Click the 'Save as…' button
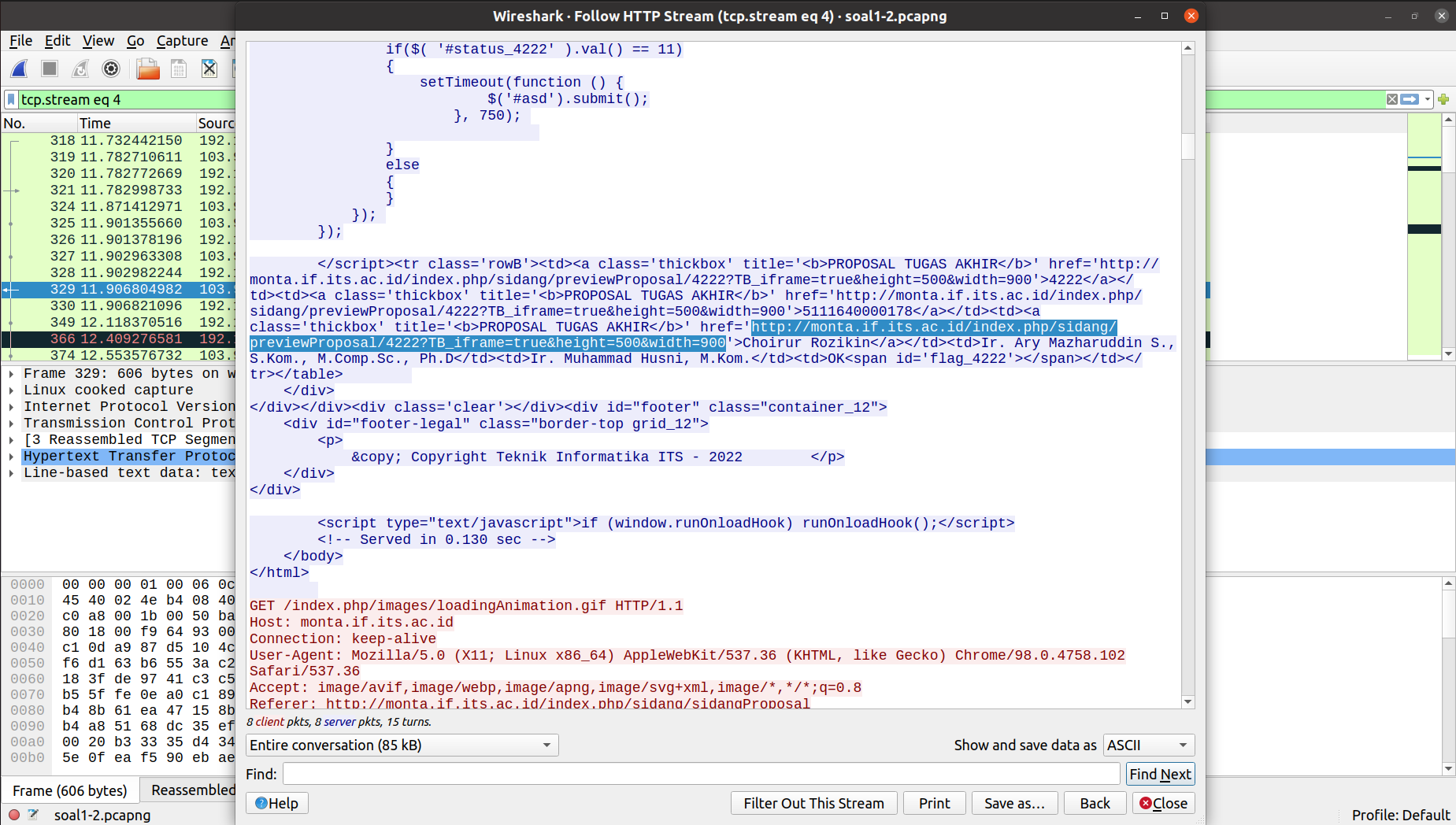1456x825 pixels. pos(1014,803)
